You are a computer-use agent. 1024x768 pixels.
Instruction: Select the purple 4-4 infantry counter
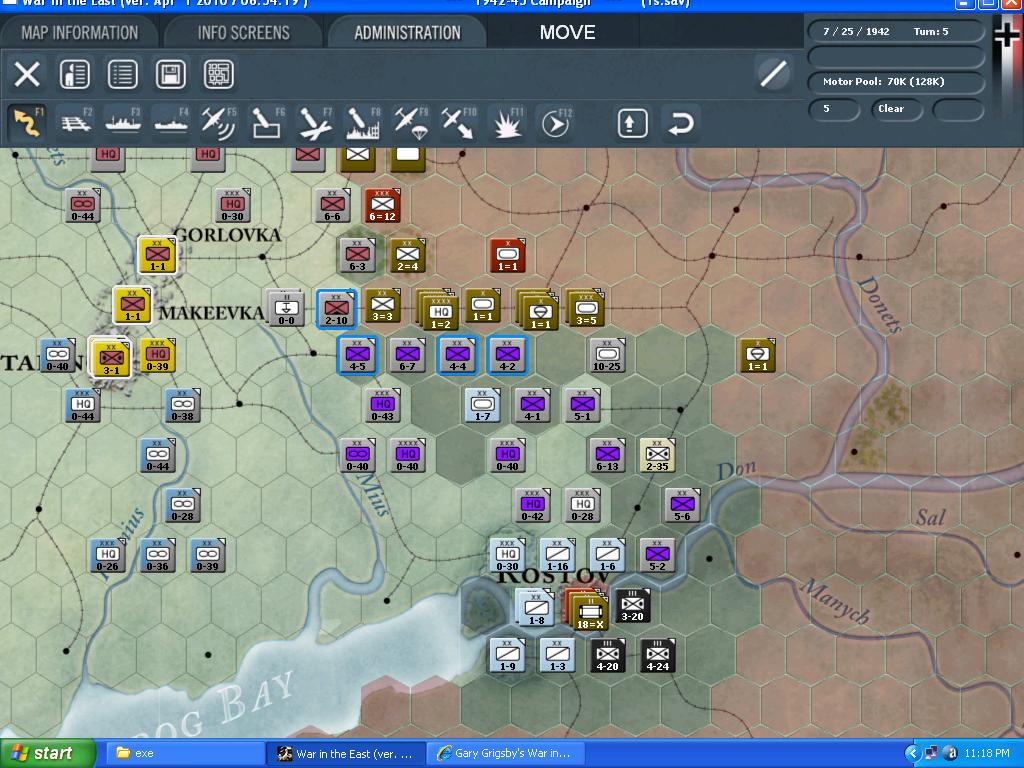click(457, 356)
